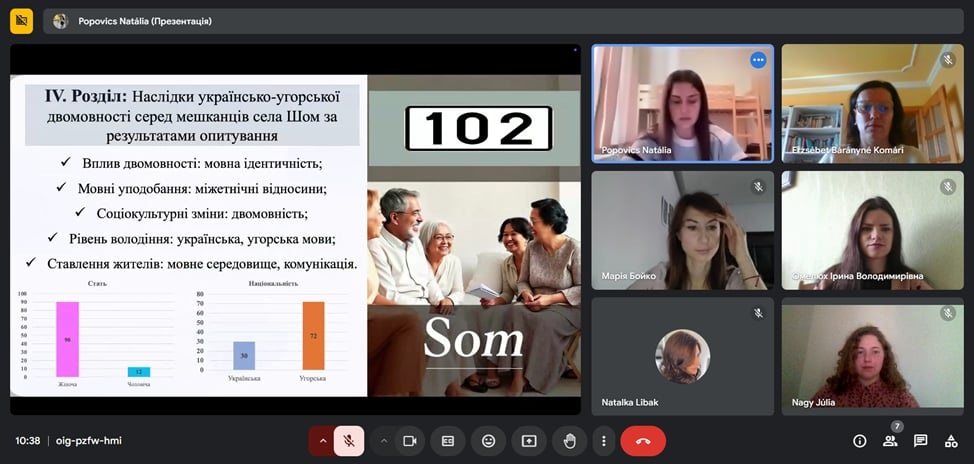Unmute the microphone
The height and width of the screenshot is (464, 974).
pos(349,441)
